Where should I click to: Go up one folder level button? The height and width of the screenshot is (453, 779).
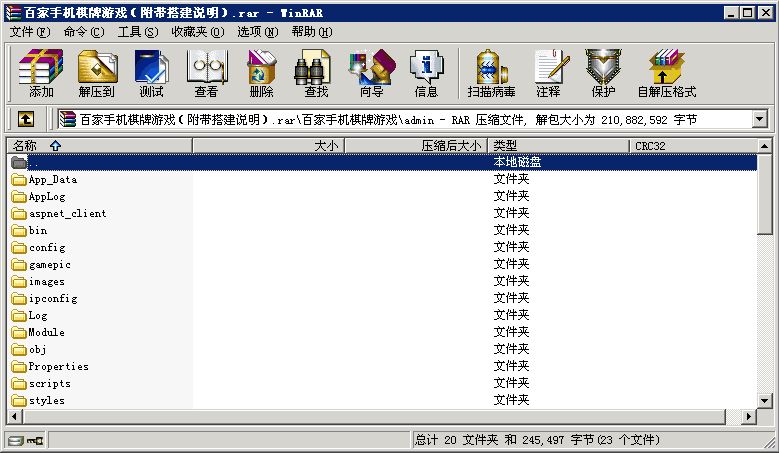(x=26, y=120)
